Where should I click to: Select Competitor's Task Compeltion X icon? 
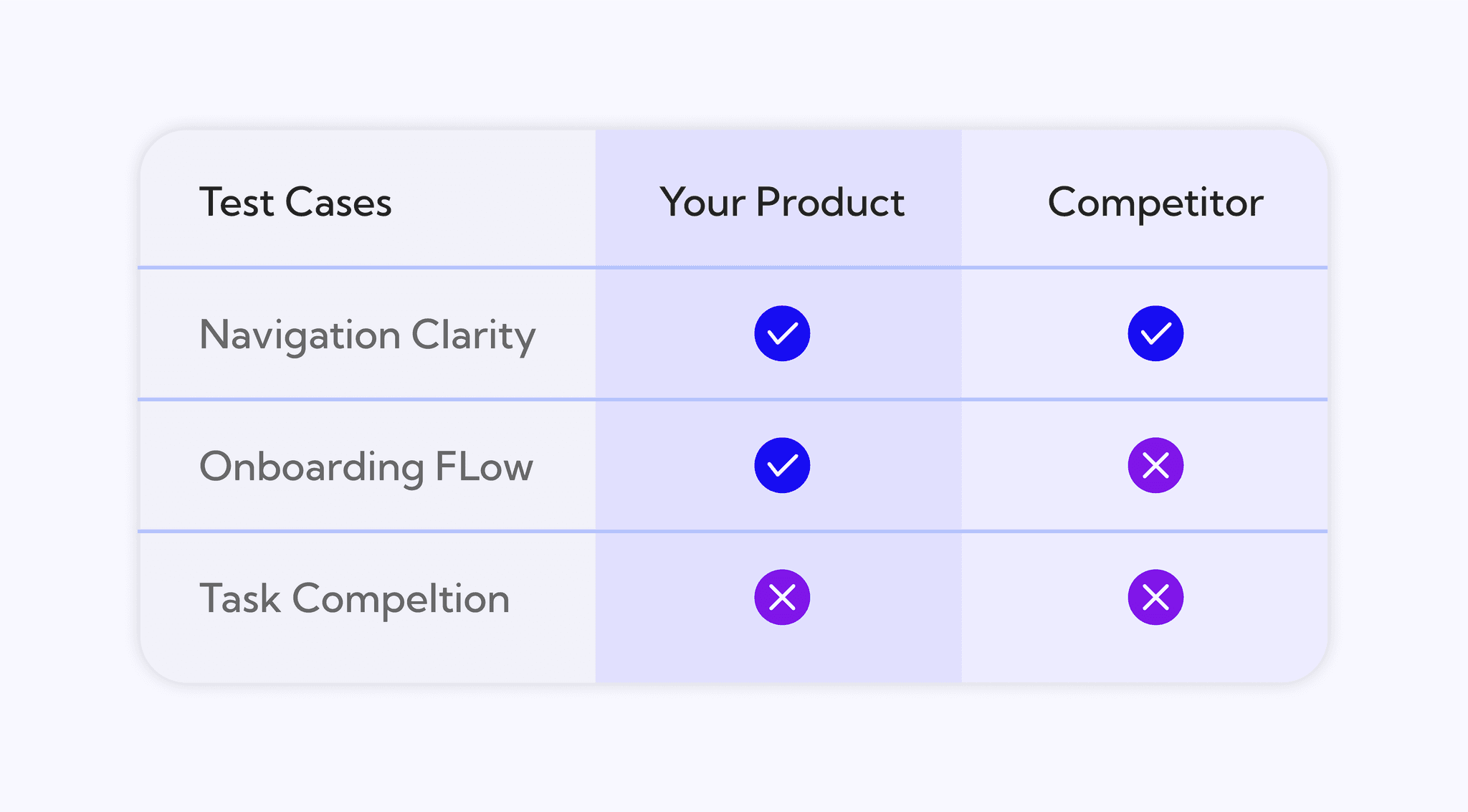pyautogui.click(x=1155, y=597)
